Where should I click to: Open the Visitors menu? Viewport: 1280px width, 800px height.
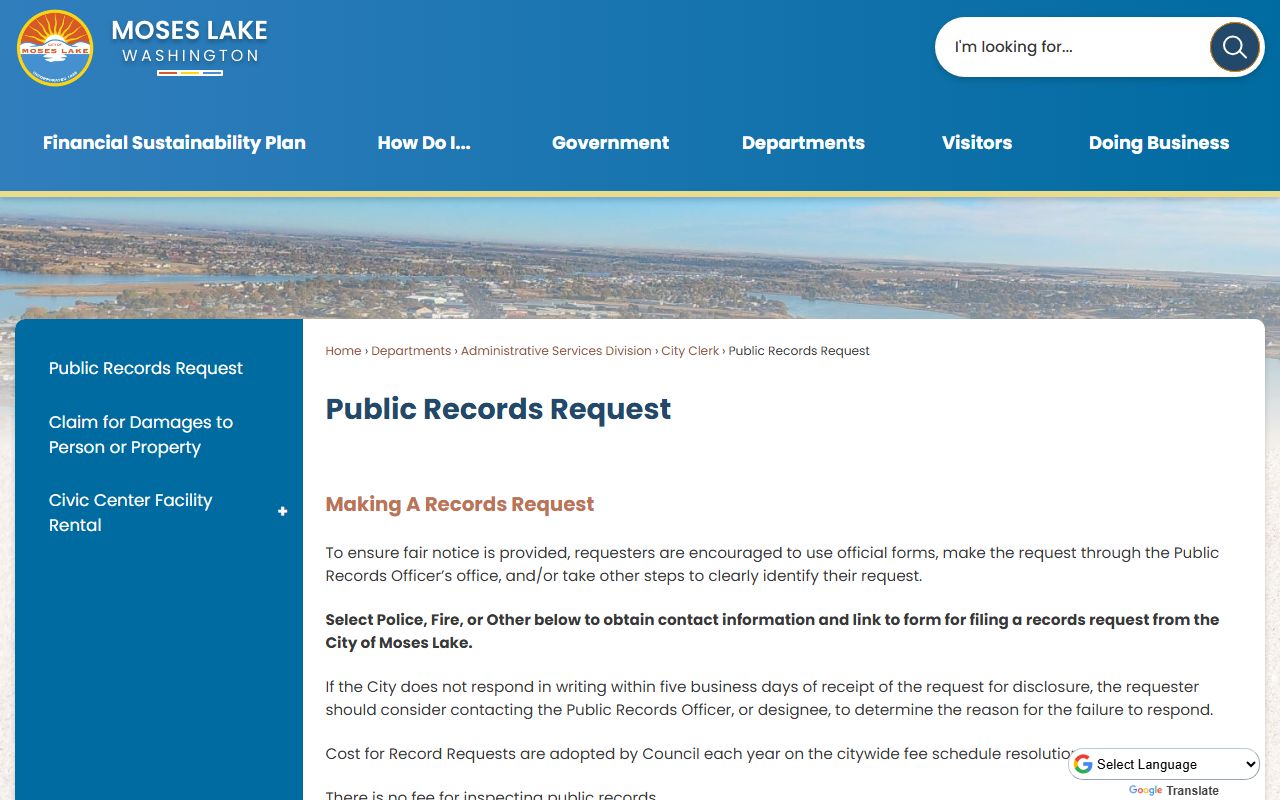[x=977, y=143]
